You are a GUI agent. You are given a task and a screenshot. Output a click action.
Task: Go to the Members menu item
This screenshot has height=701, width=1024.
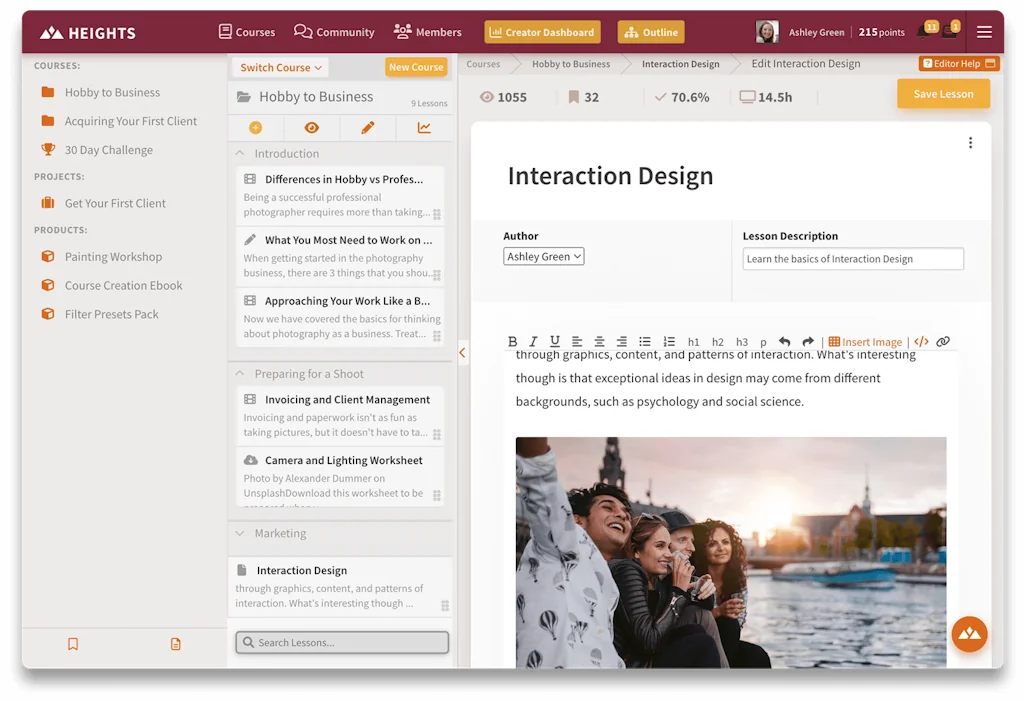point(427,32)
